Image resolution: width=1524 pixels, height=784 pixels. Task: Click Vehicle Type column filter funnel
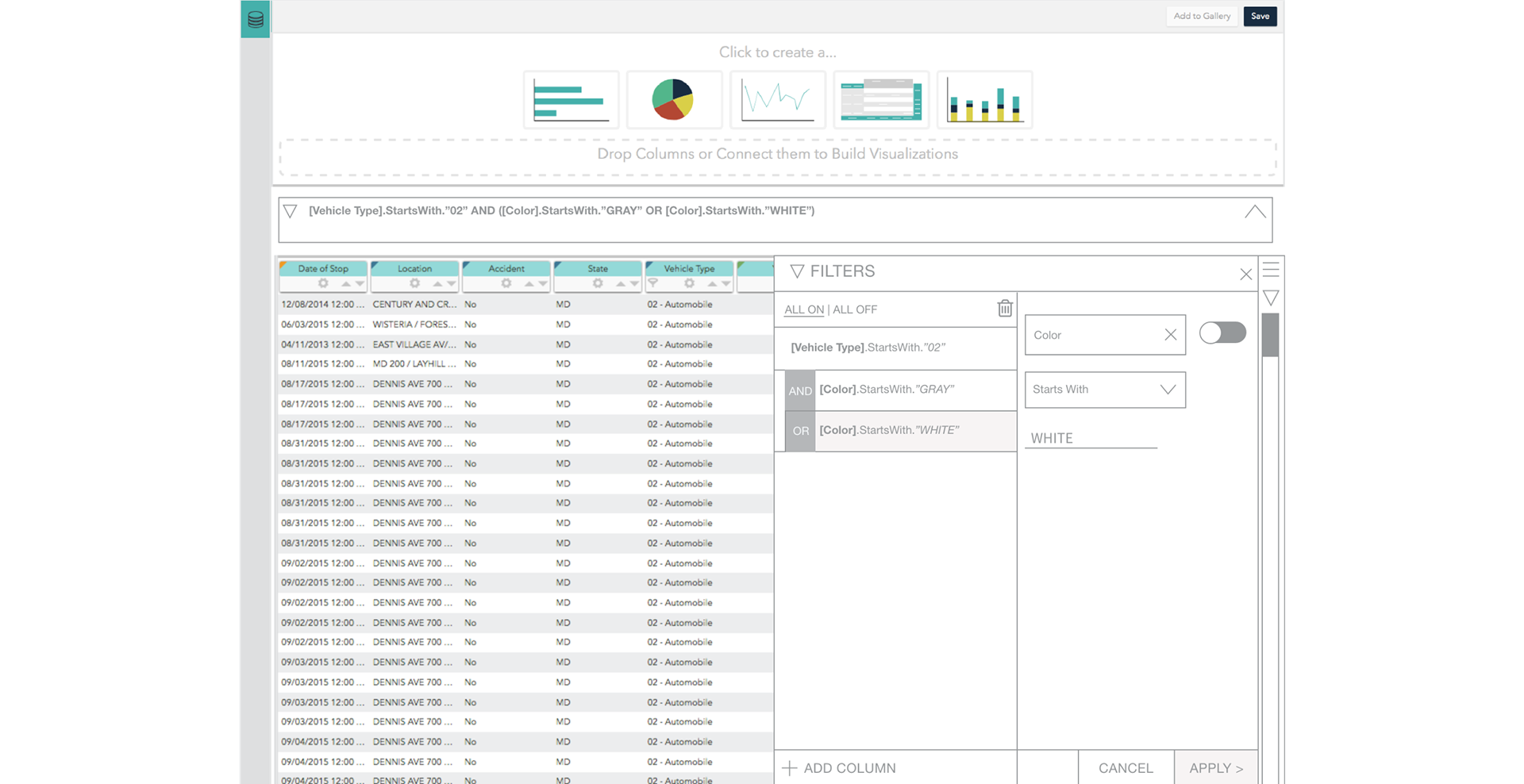[653, 282]
